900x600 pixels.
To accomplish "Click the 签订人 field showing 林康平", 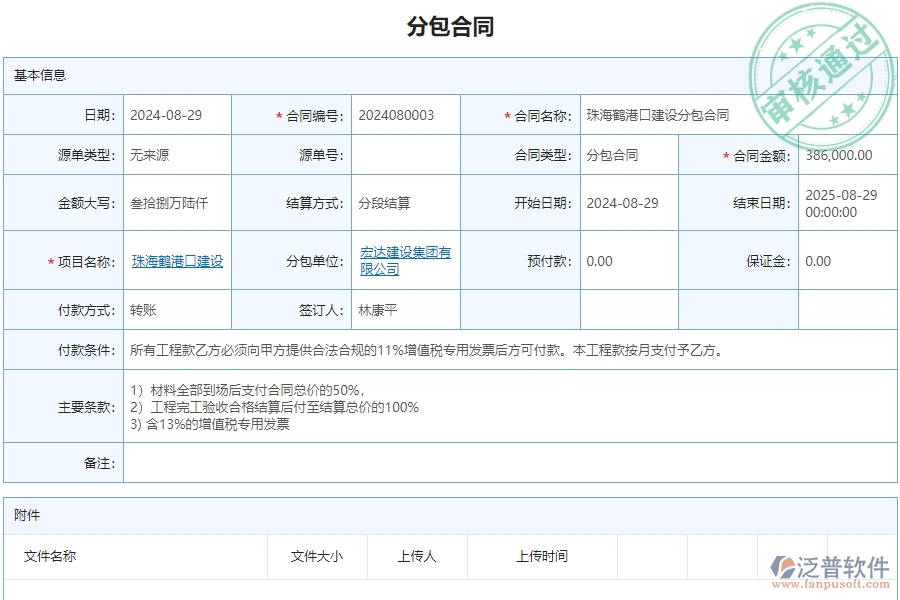I will tap(405, 310).
